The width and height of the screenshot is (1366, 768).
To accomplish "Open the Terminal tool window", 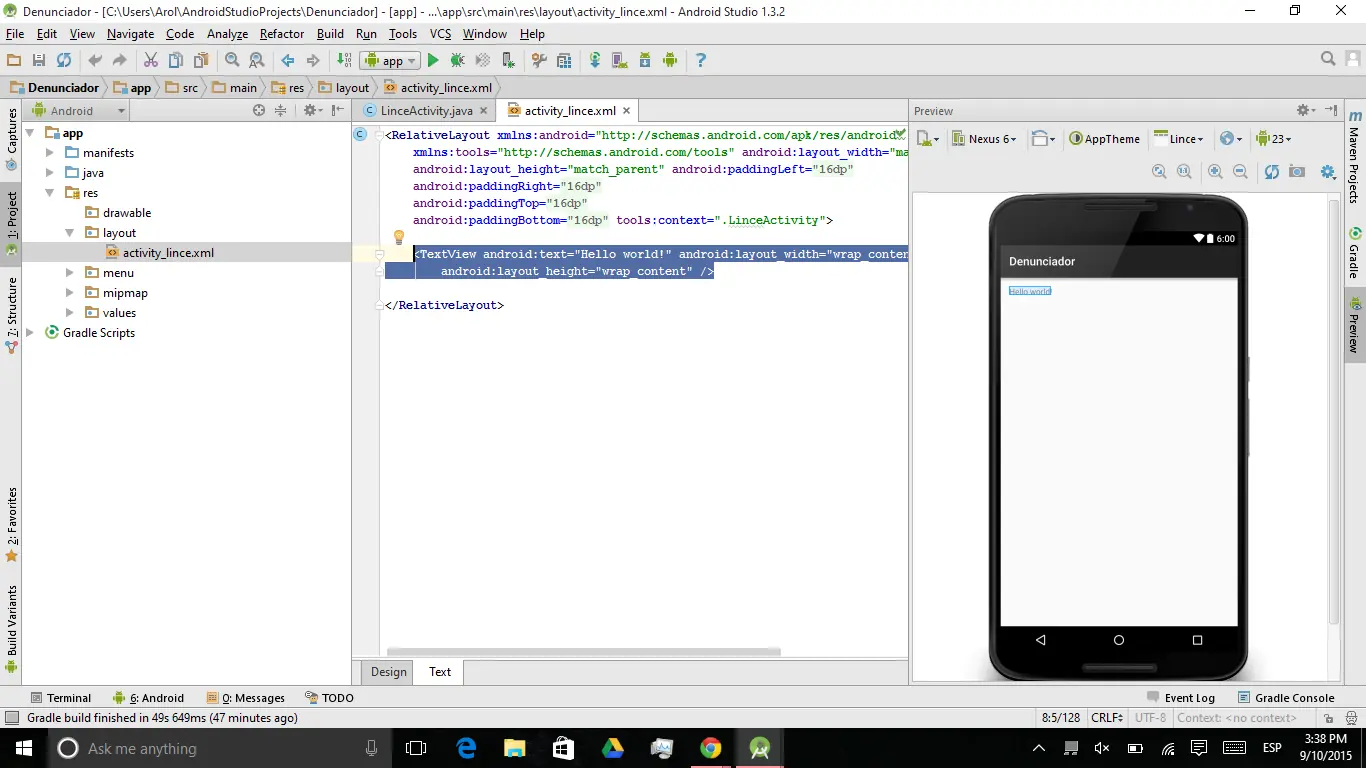I will click(x=60, y=698).
